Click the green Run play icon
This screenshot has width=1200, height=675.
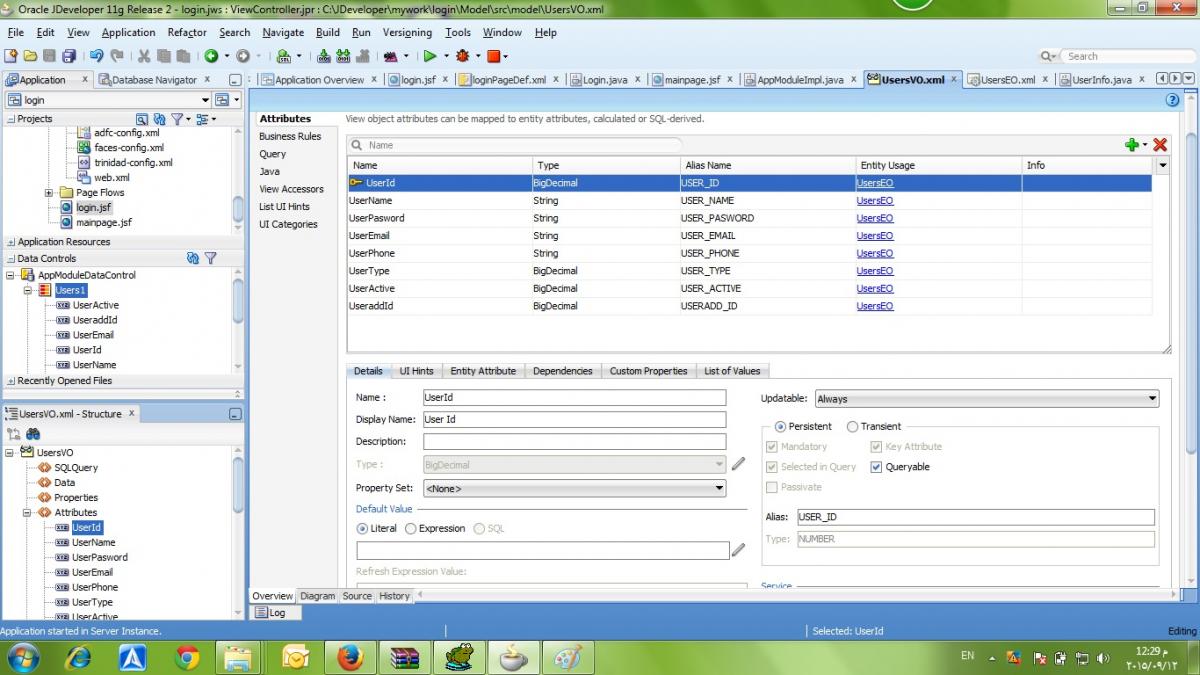430,56
